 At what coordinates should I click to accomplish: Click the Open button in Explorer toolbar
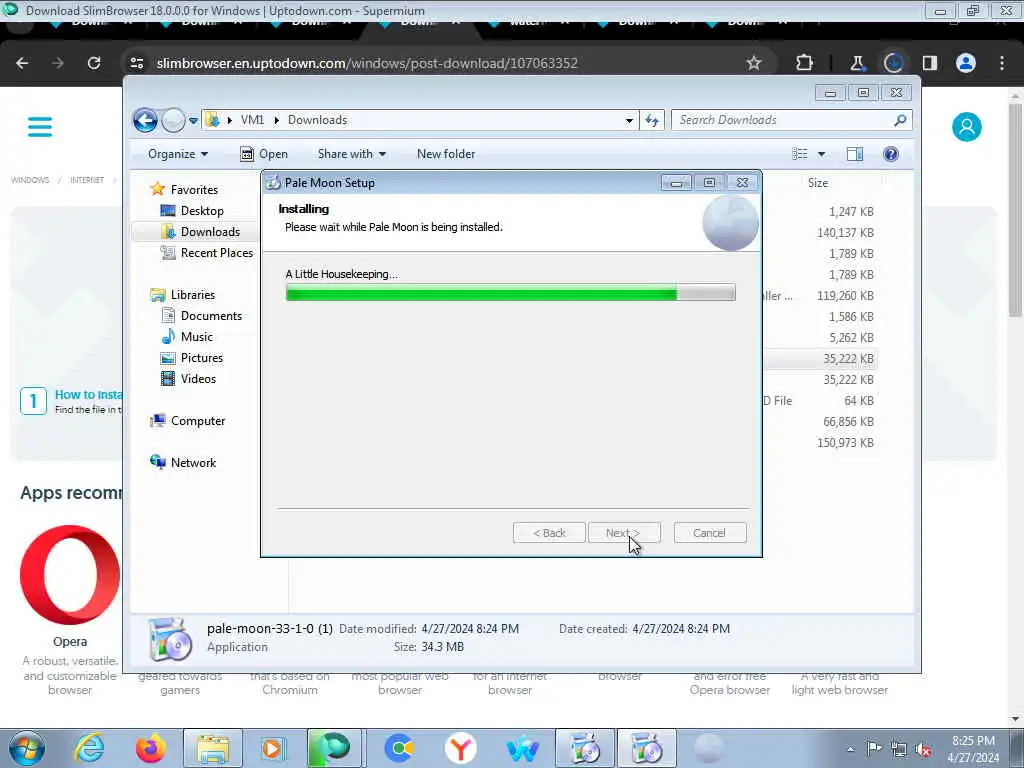pyautogui.click(x=264, y=154)
